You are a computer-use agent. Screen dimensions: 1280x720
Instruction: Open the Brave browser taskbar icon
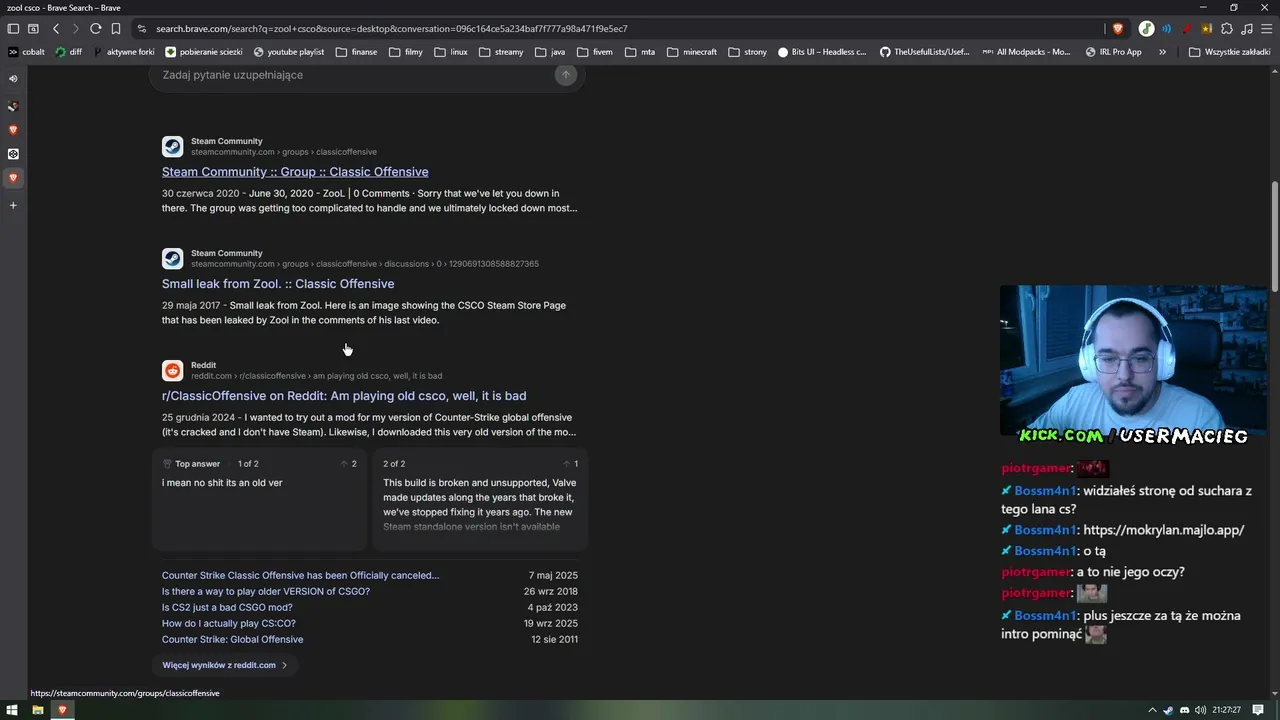click(62, 710)
